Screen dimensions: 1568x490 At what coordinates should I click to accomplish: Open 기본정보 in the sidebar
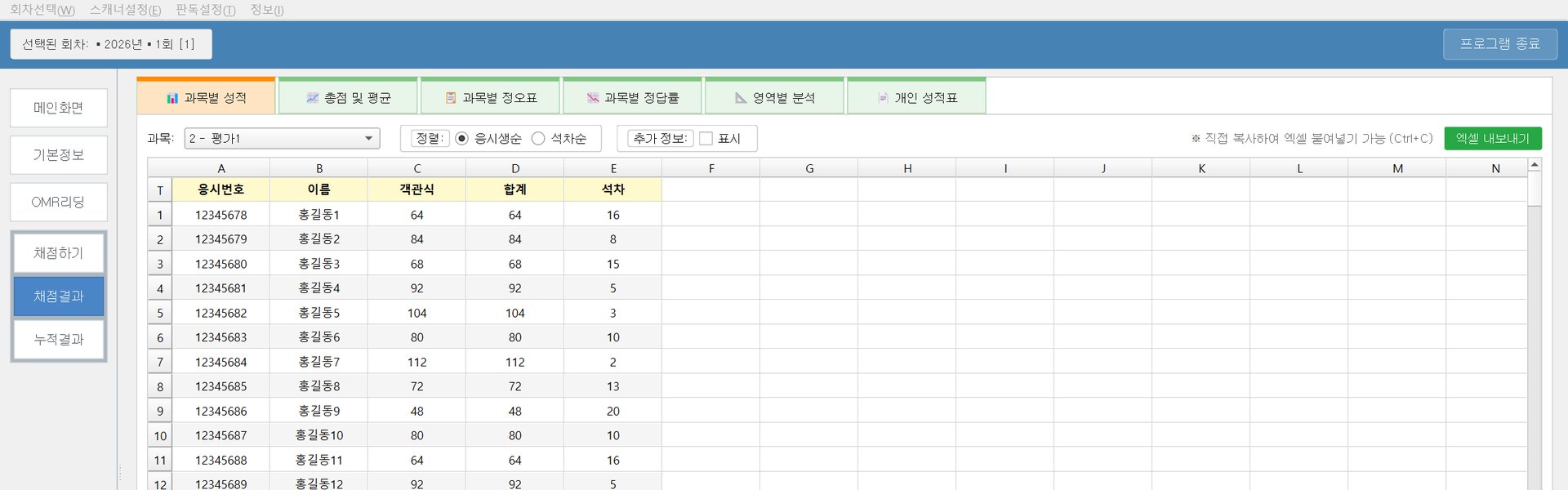[59, 155]
